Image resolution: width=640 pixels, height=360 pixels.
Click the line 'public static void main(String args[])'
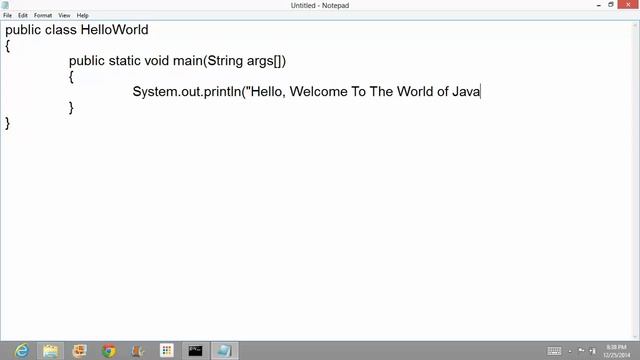178,61
